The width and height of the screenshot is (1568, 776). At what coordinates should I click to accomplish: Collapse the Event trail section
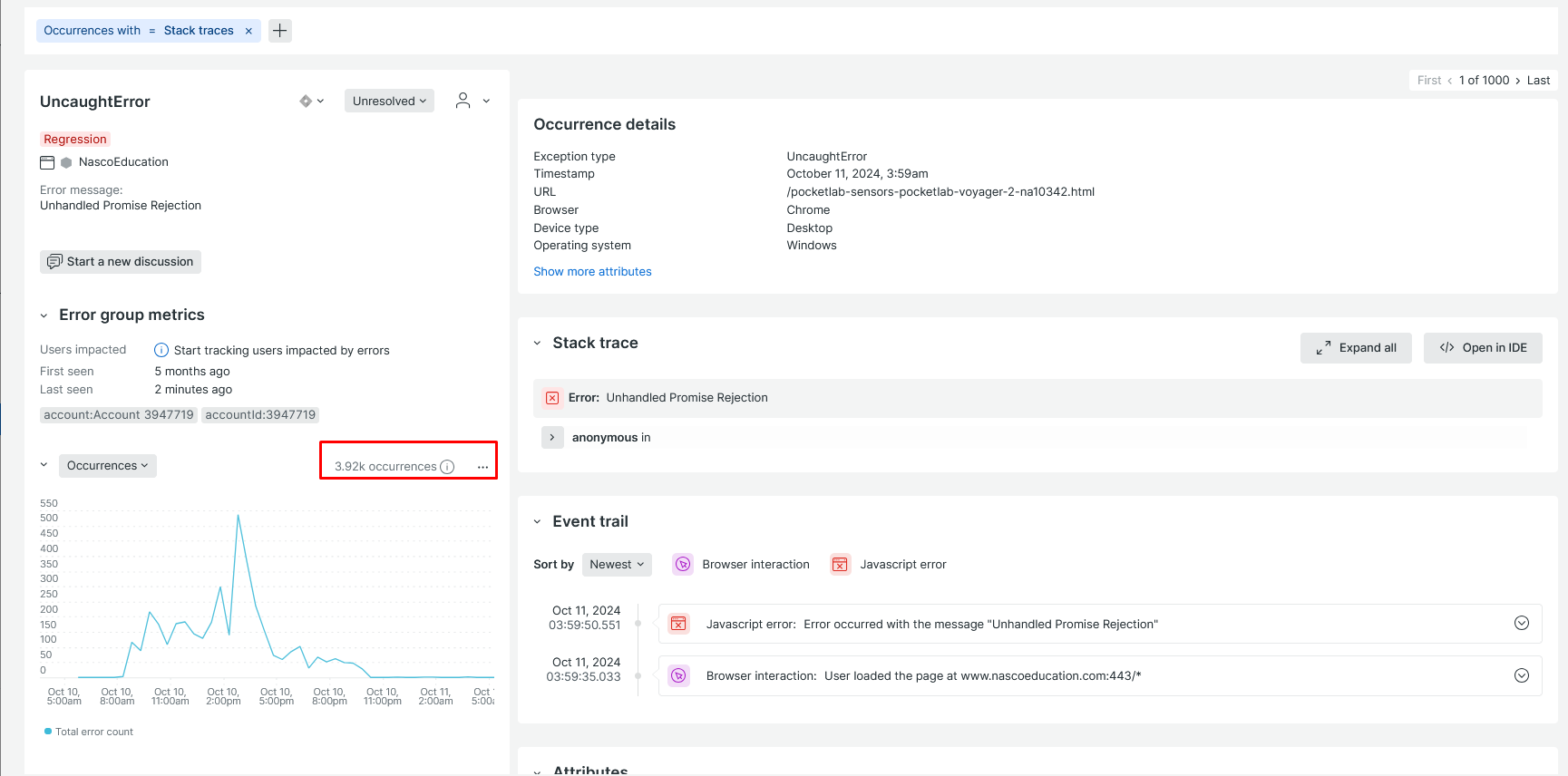(x=537, y=522)
